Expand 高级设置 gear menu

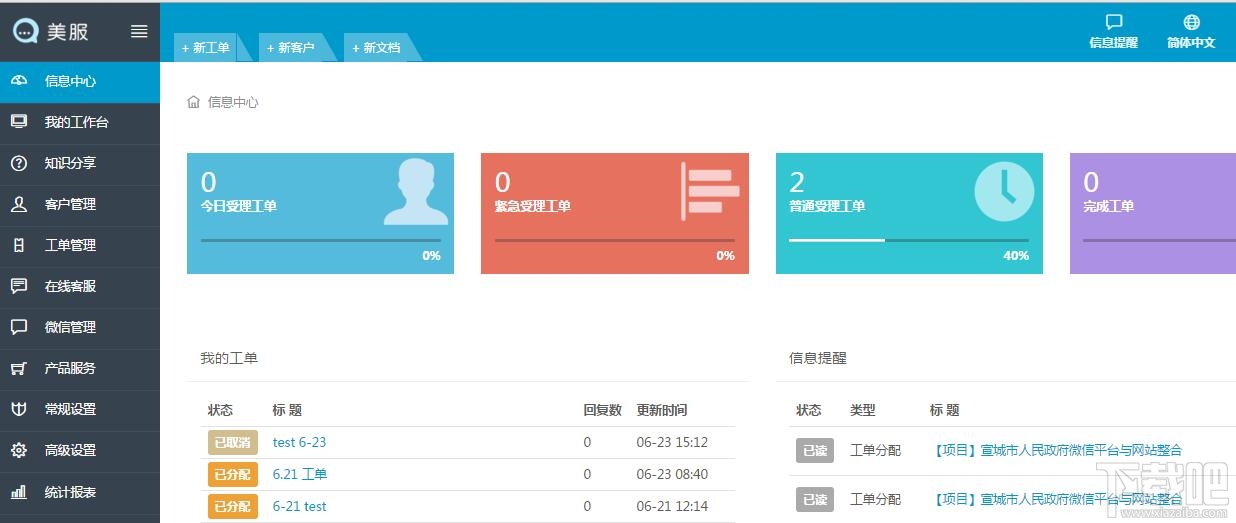point(80,450)
